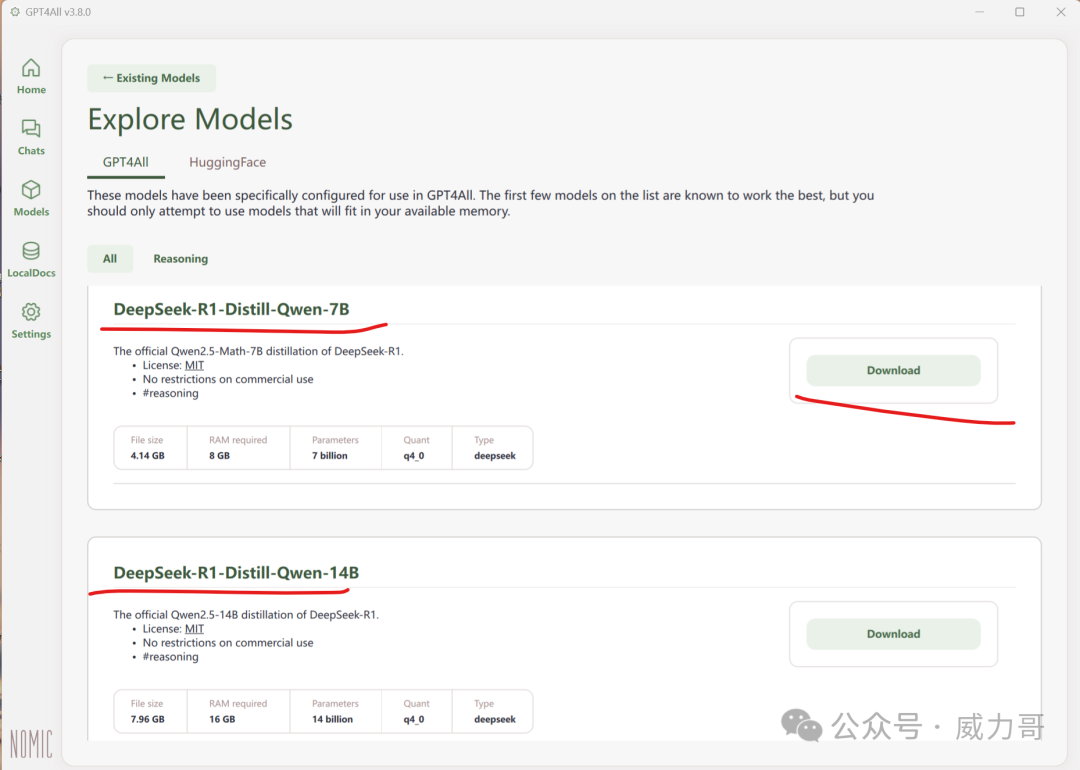Select the Models cube icon
Viewport: 1080px width, 770px height.
coord(31,189)
